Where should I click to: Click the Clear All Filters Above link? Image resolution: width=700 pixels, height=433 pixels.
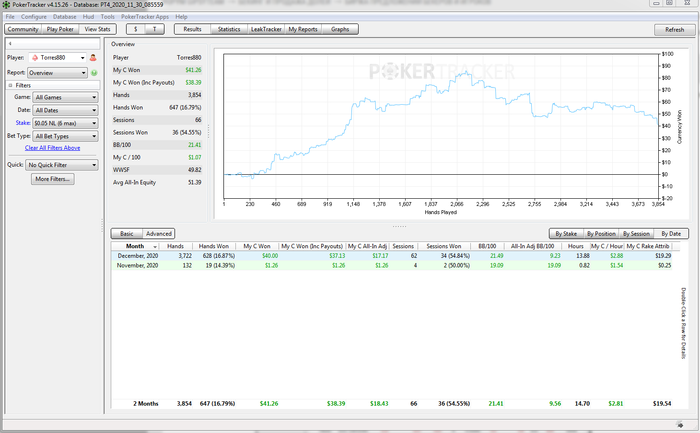(x=53, y=148)
